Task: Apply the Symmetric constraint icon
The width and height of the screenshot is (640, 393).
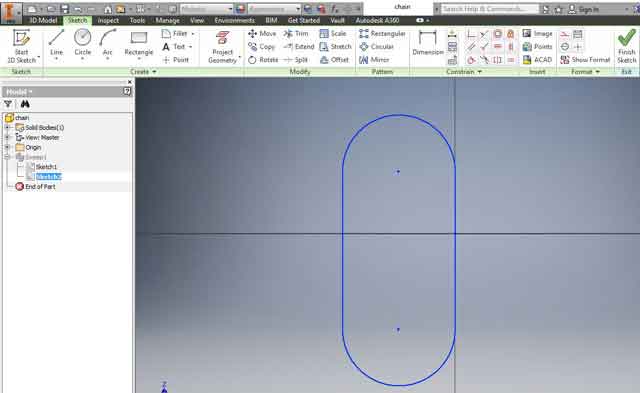Action: (497, 60)
